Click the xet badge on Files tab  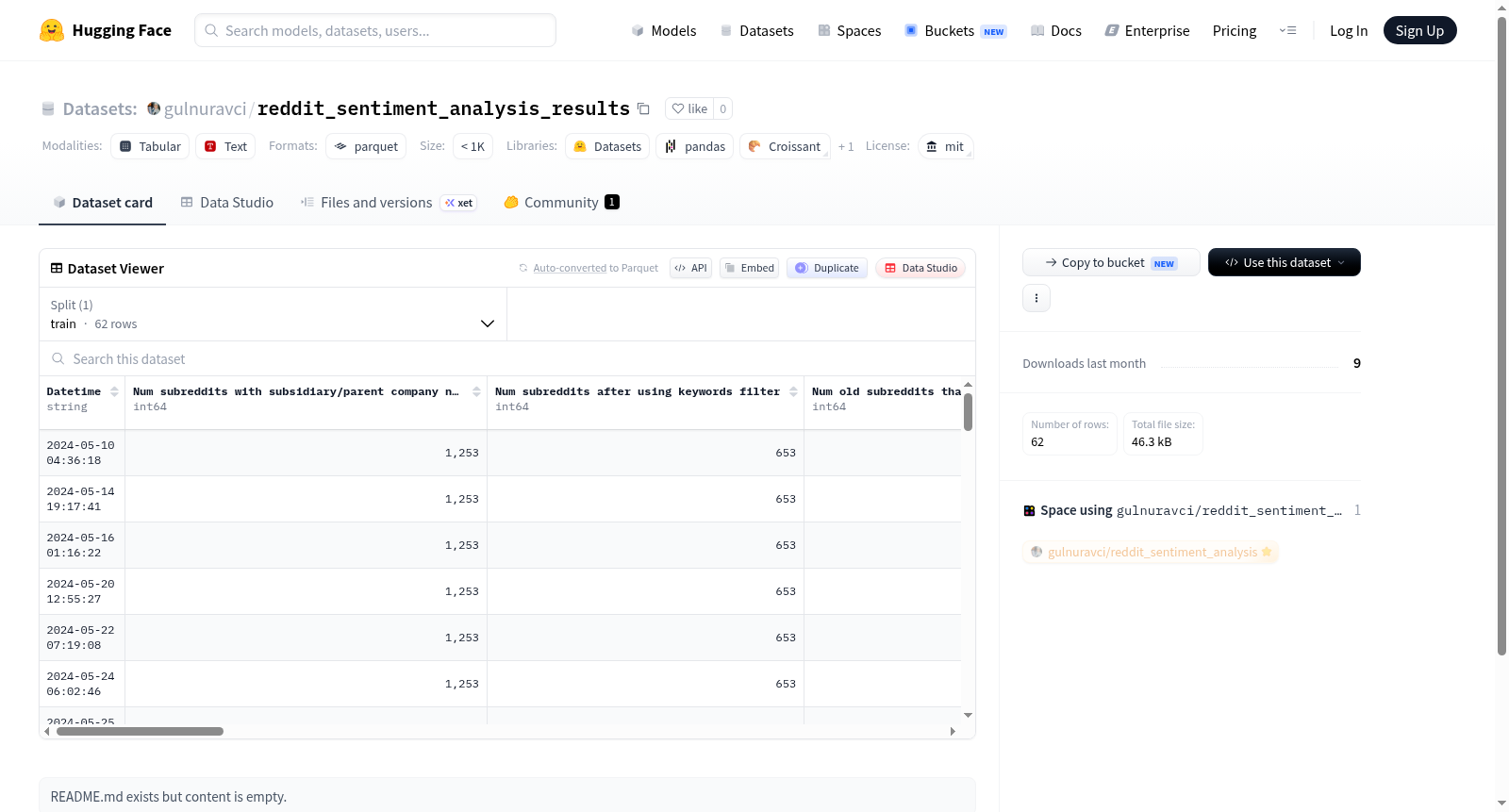coord(459,203)
